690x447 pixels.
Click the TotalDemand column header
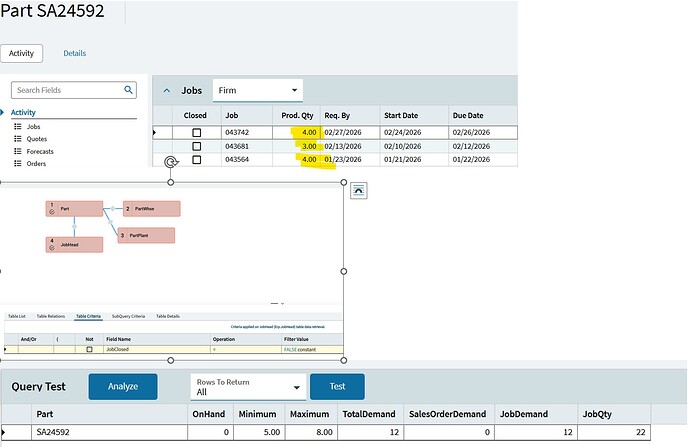(369, 414)
